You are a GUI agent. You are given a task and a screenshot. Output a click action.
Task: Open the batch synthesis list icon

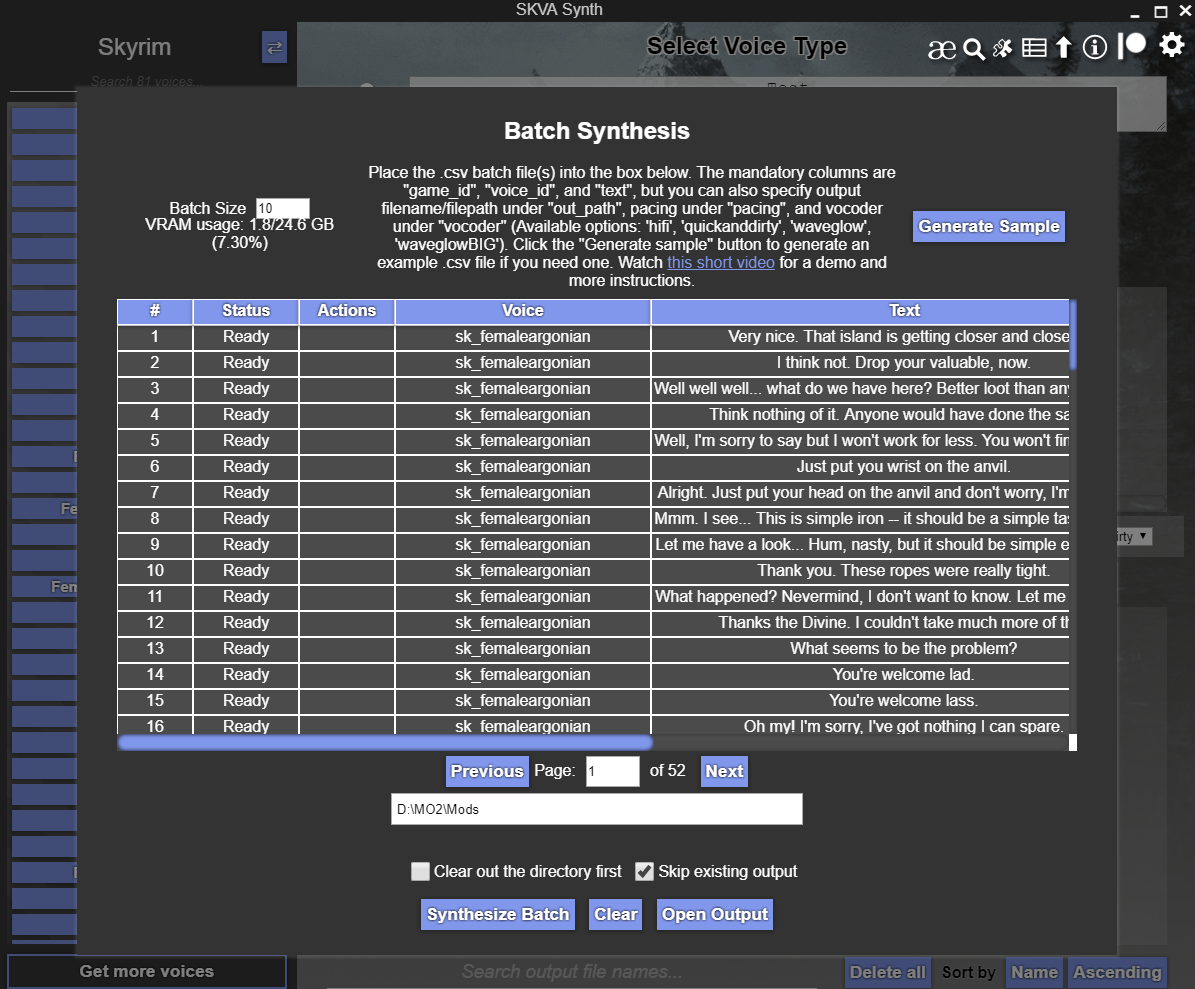point(1033,48)
